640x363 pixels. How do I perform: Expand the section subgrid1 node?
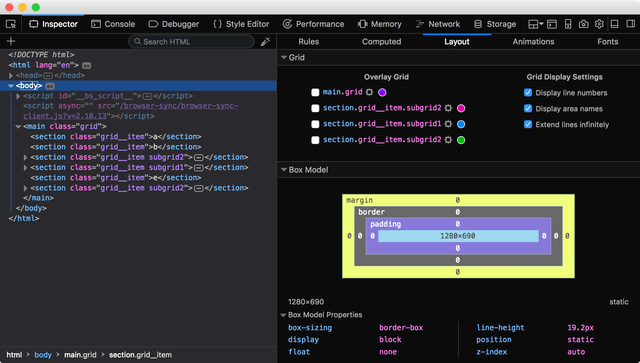point(25,167)
